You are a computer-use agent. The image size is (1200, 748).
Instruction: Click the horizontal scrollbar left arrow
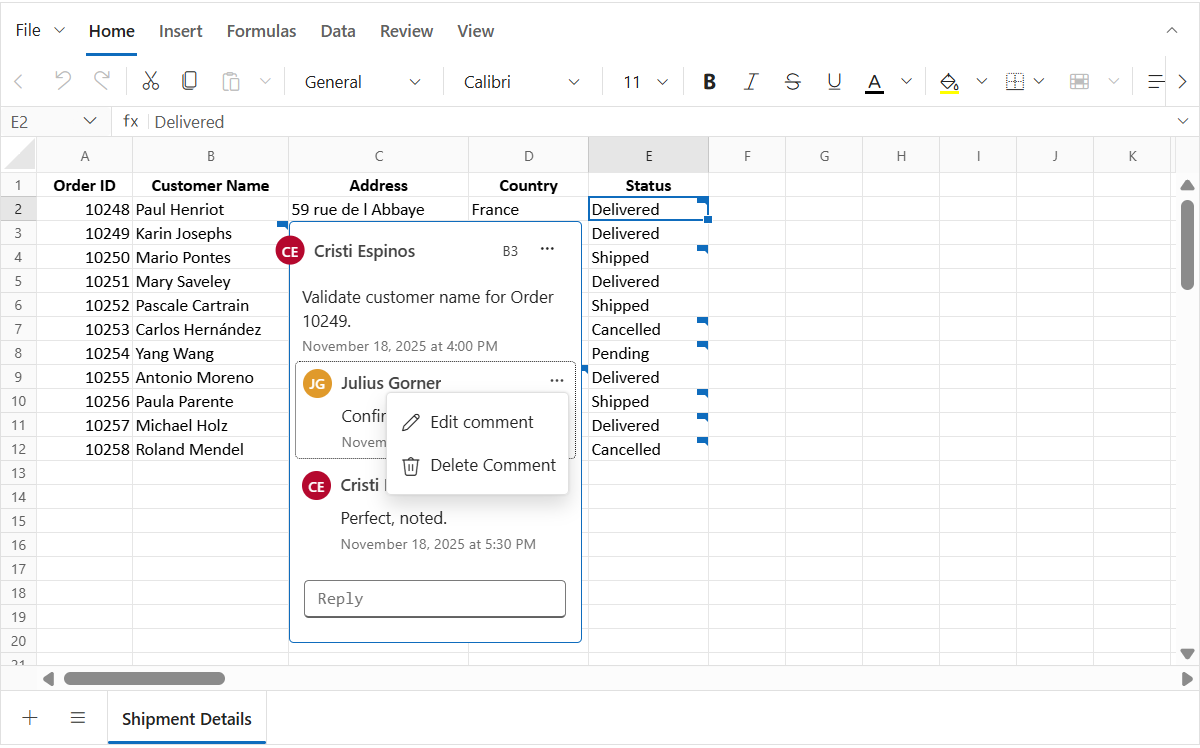tap(48, 679)
